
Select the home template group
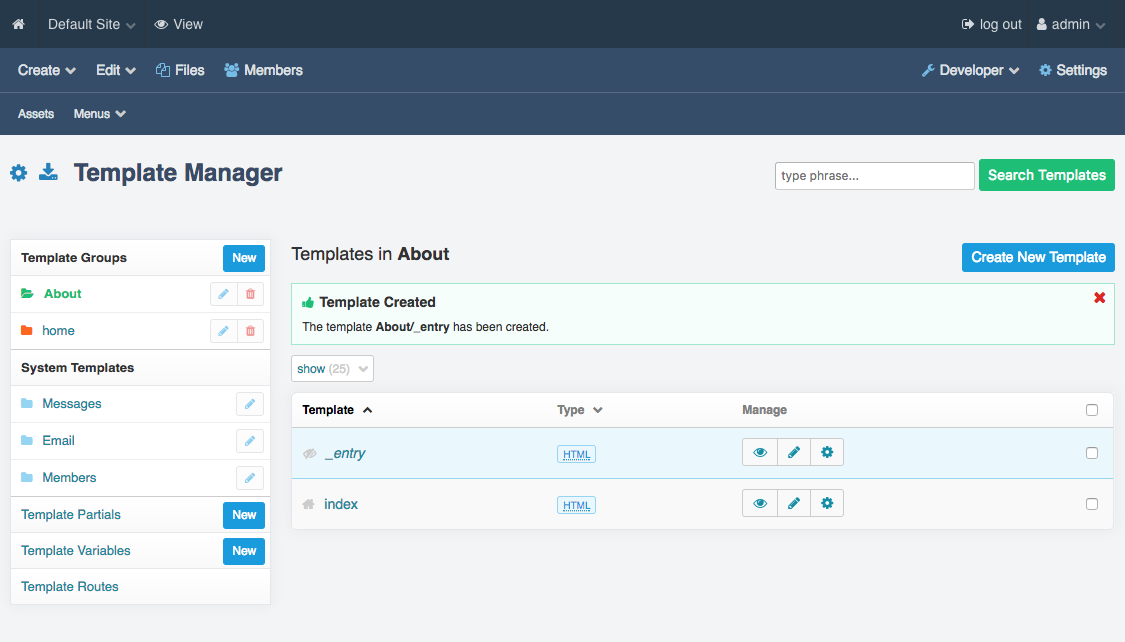pos(58,331)
